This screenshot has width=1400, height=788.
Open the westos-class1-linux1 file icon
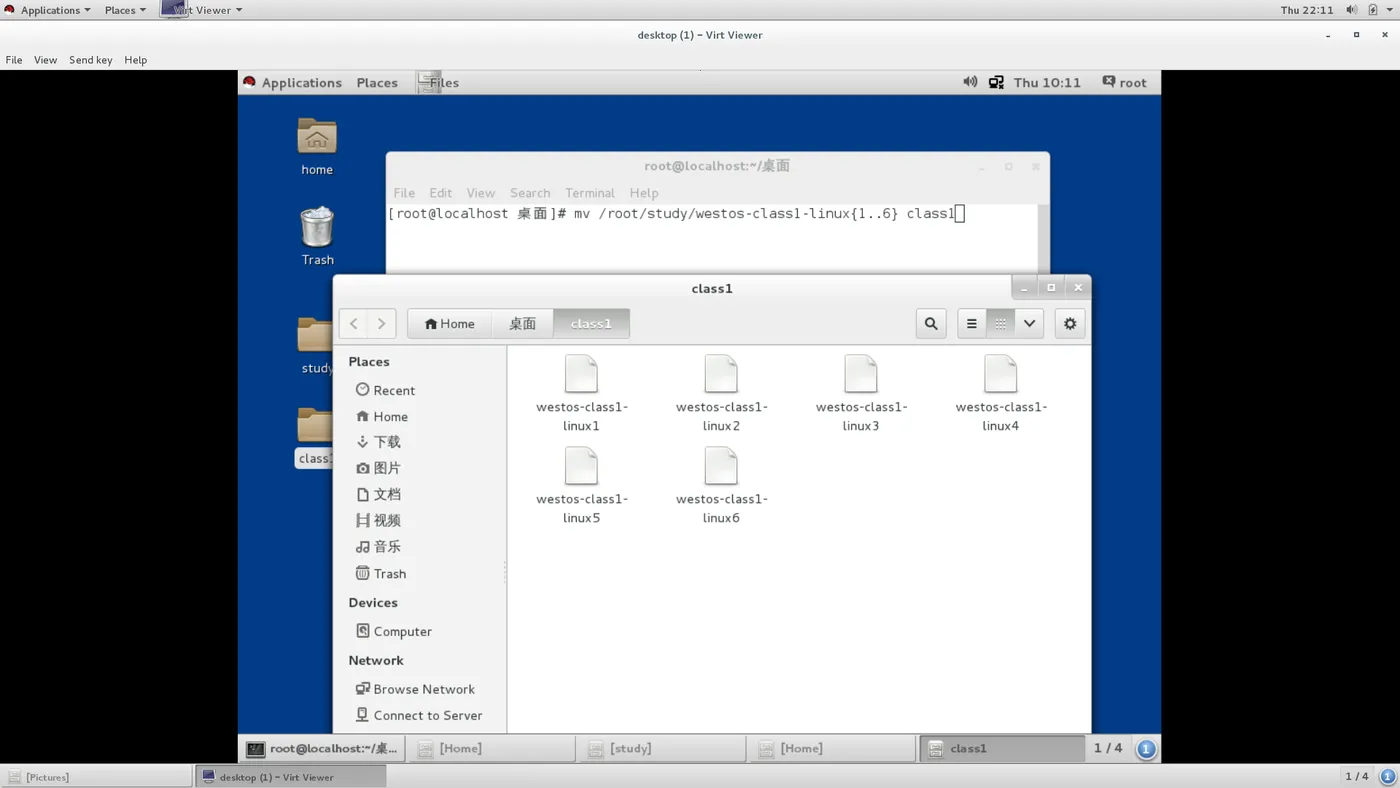581,375
